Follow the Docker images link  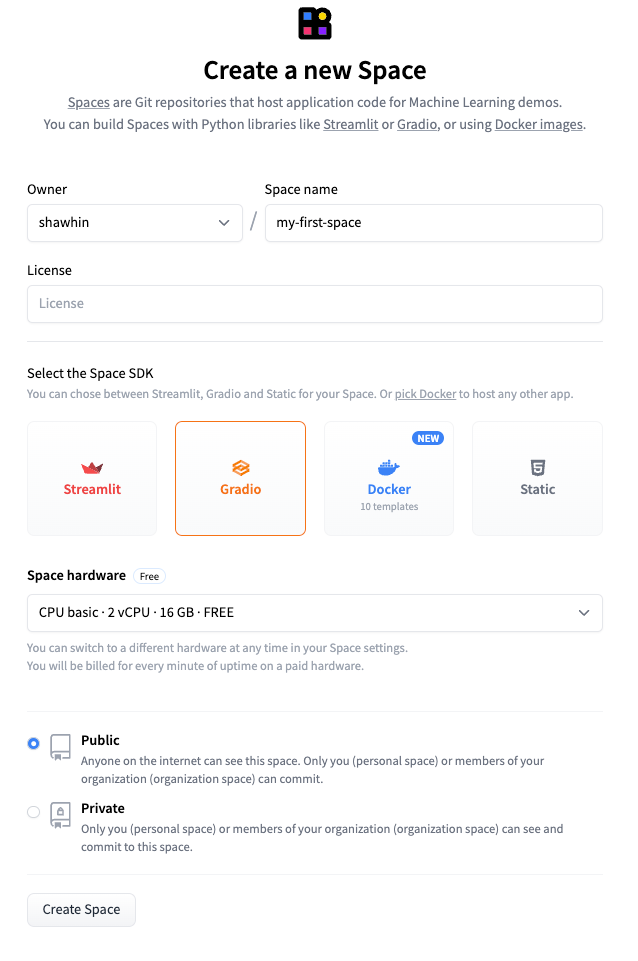pyautogui.click(x=538, y=125)
